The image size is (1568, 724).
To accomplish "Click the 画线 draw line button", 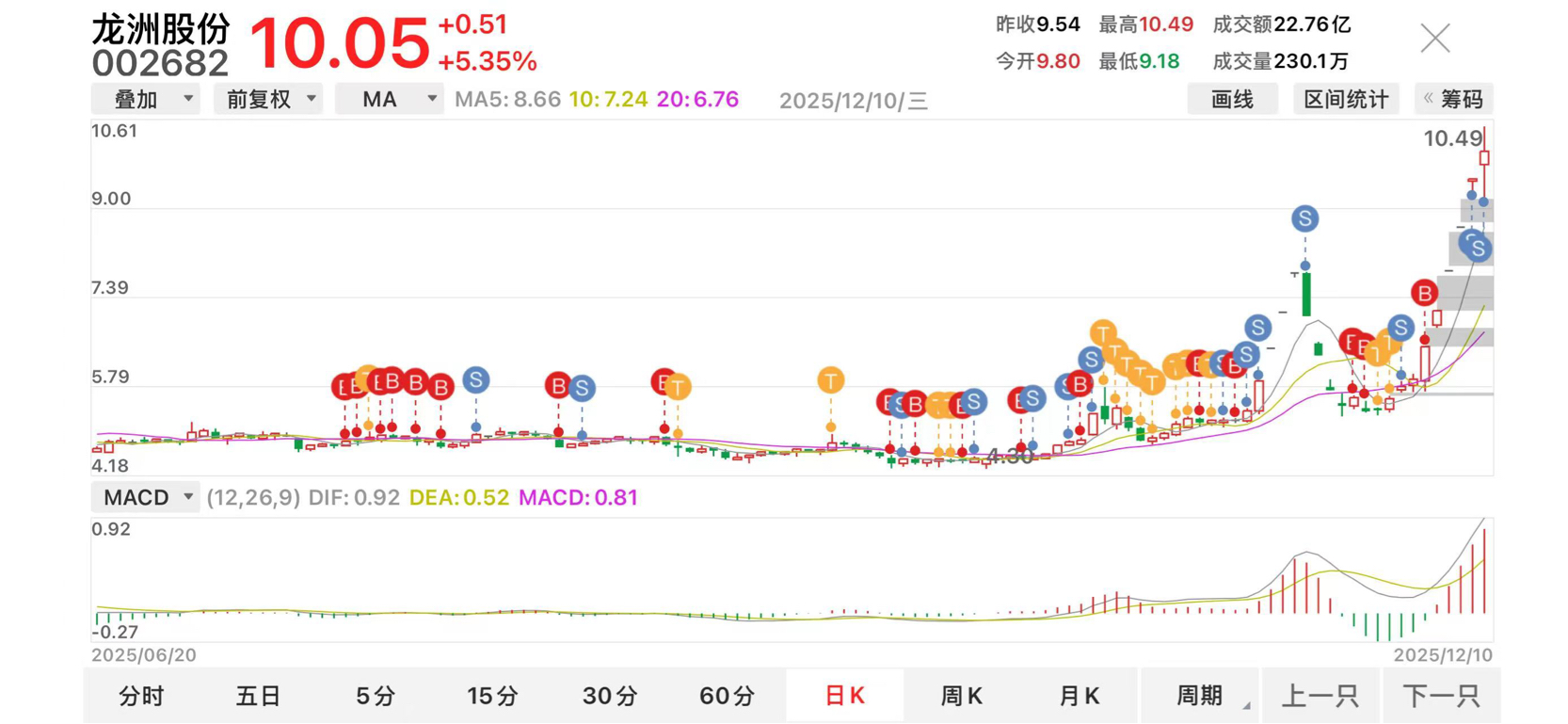I will click(1232, 99).
